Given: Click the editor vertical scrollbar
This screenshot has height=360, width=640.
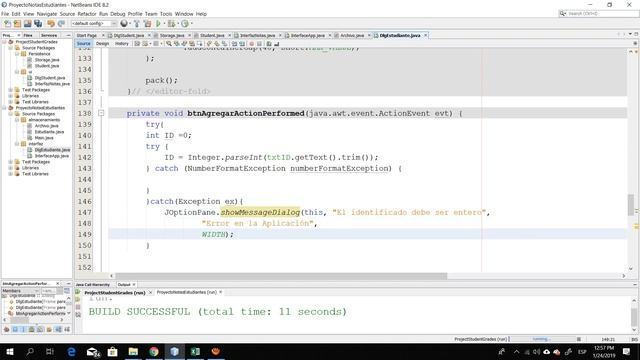Looking at the screenshot, I should [x=631, y=205].
